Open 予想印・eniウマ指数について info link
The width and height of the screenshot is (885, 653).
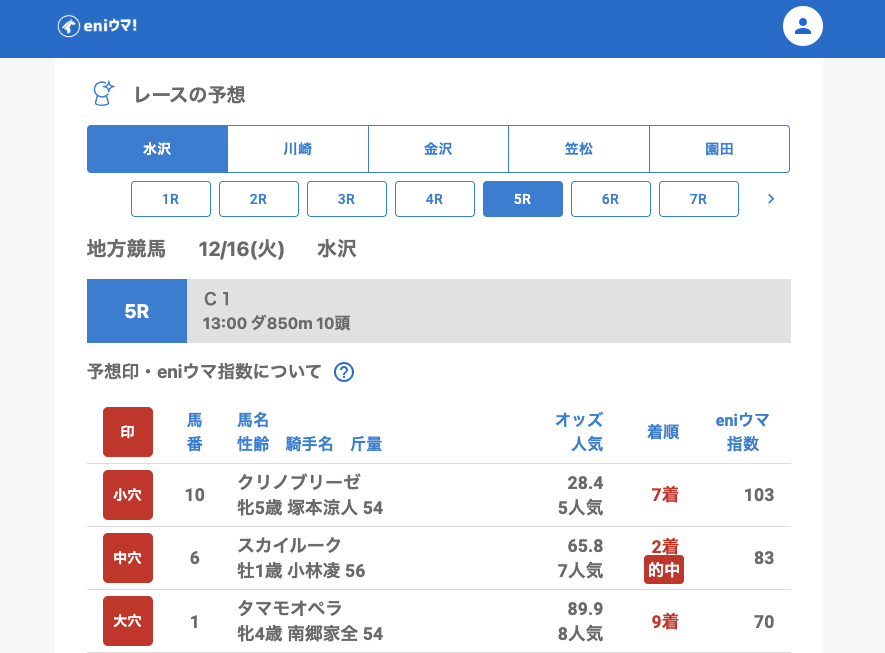pos(205,372)
